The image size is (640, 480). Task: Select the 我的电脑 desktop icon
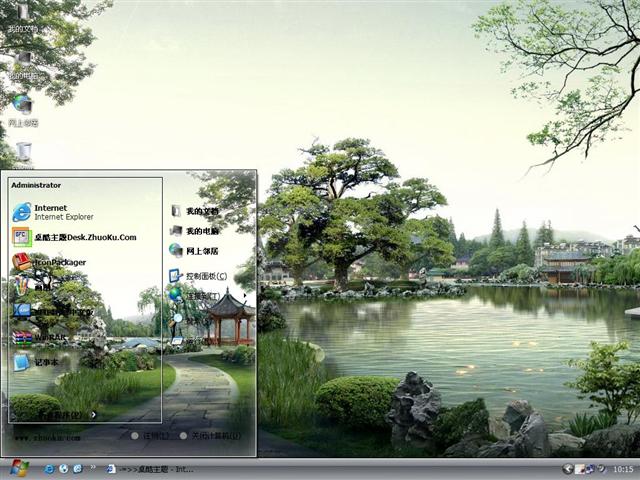coord(23,65)
